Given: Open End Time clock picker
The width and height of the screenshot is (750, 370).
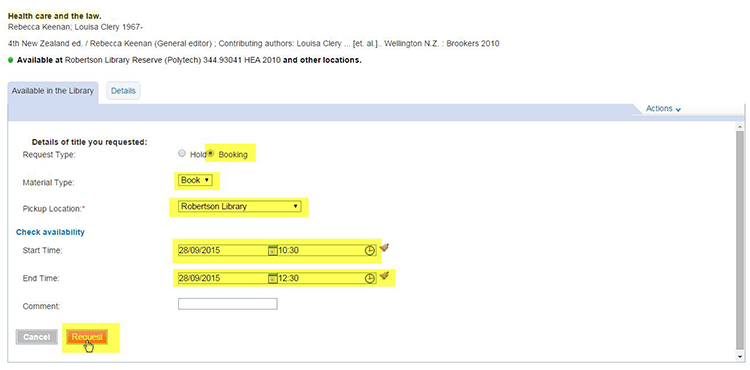Looking at the screenshot, I should 370,278.
